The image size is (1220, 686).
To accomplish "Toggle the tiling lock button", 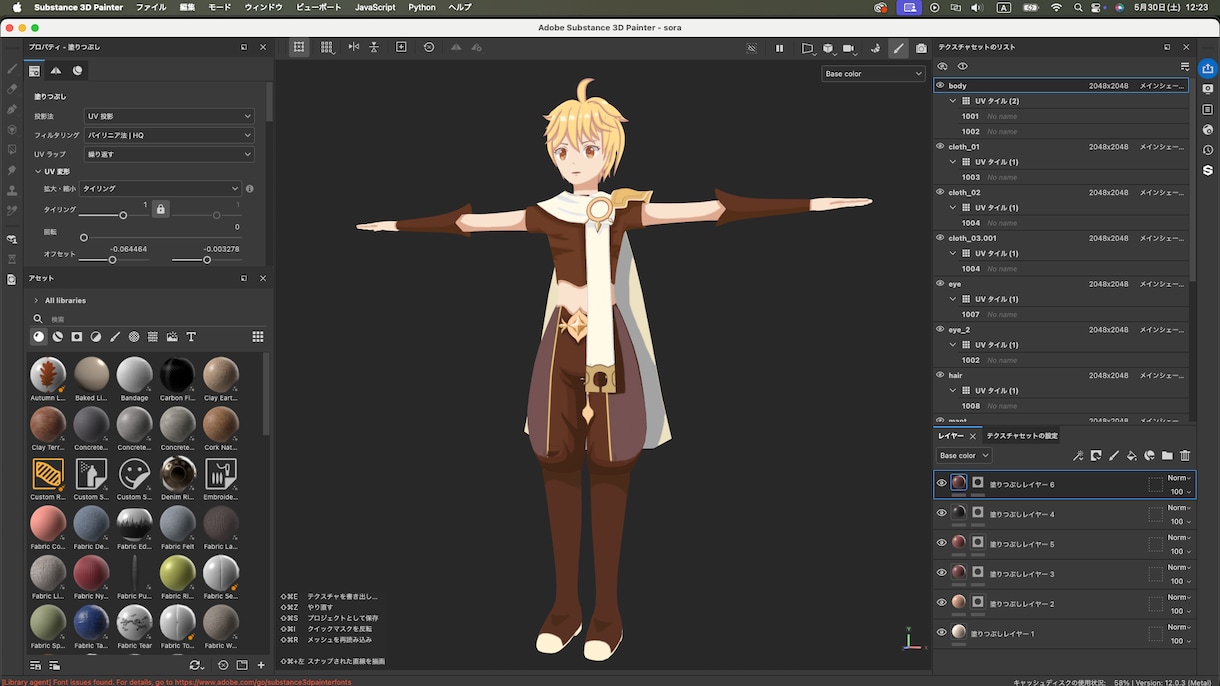I will (x=161, y=209).
